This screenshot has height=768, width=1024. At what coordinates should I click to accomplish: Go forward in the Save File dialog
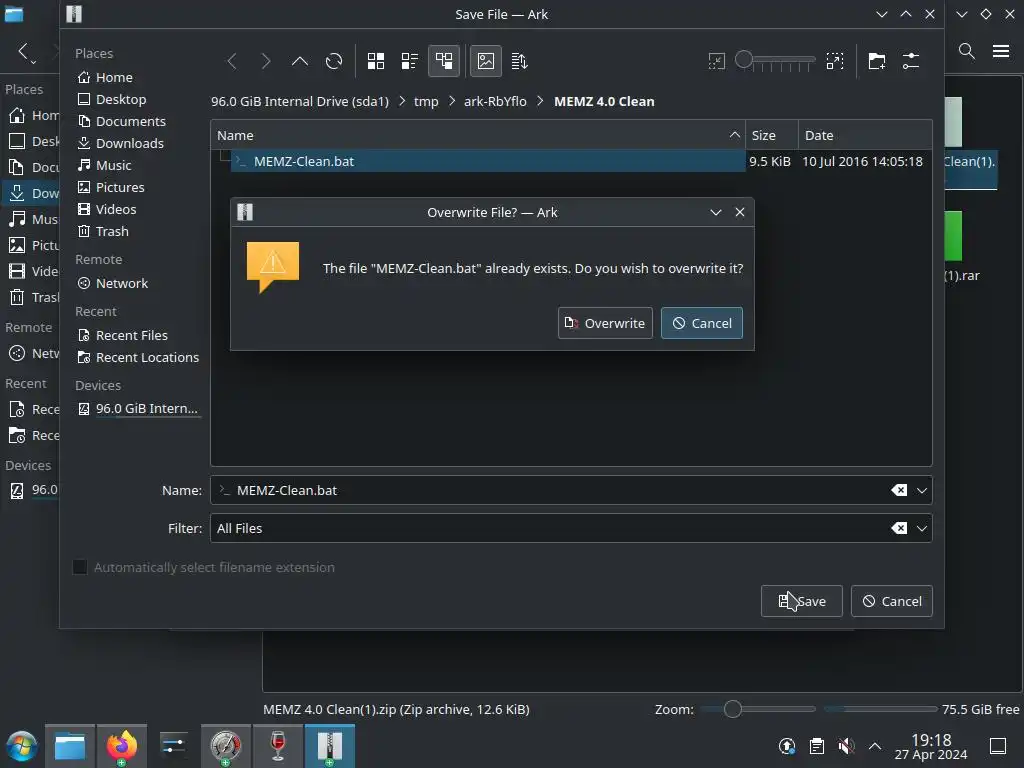click(266, 61)
